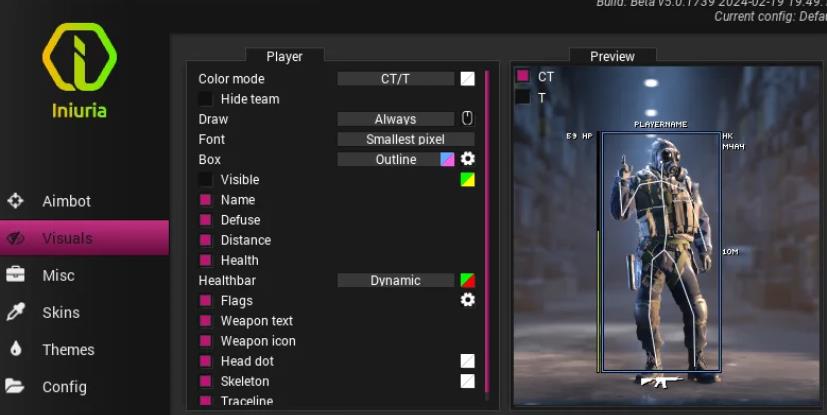Open Flags settings gear icon

tap(467, 300)
